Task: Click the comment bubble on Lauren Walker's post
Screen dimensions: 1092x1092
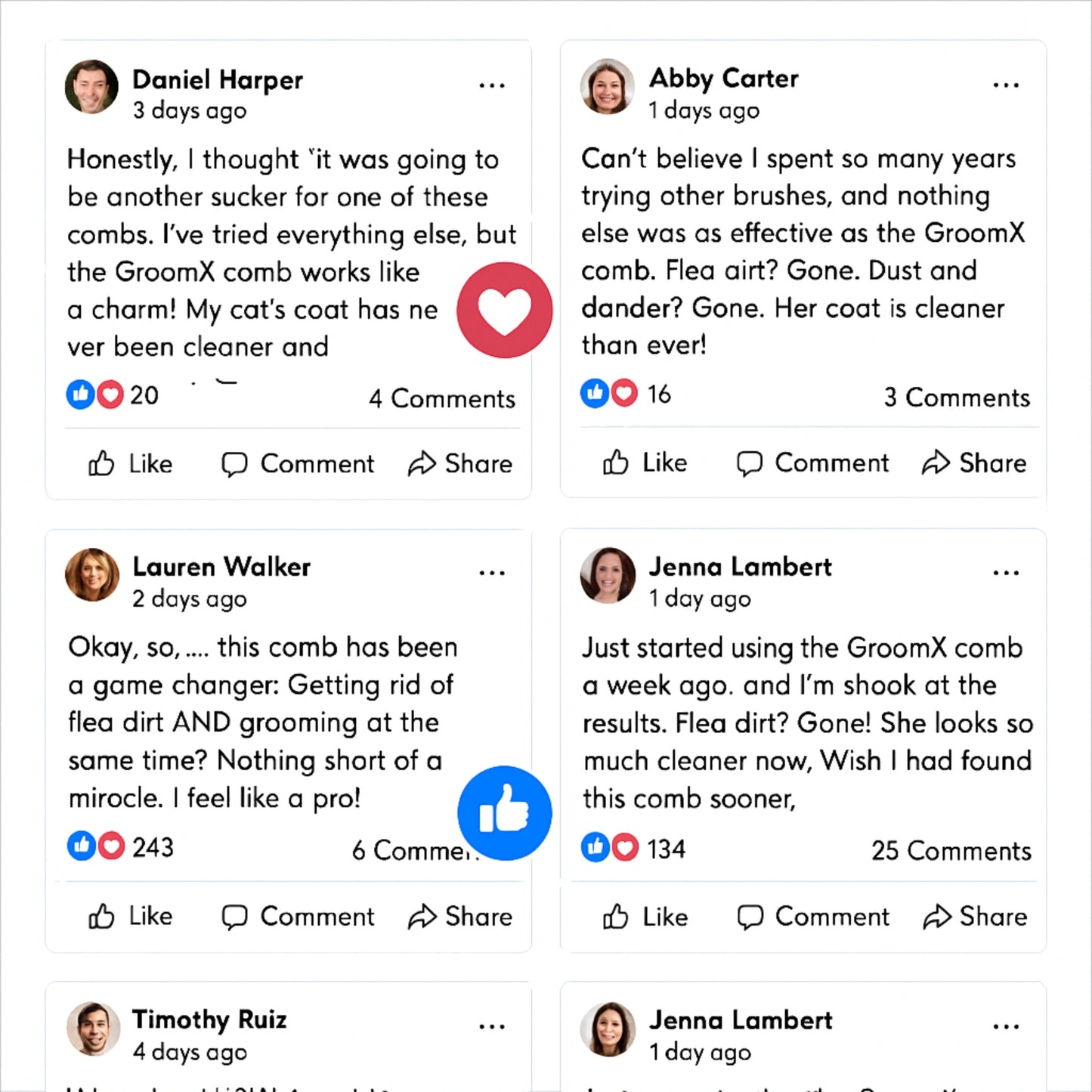Action: 234,917
